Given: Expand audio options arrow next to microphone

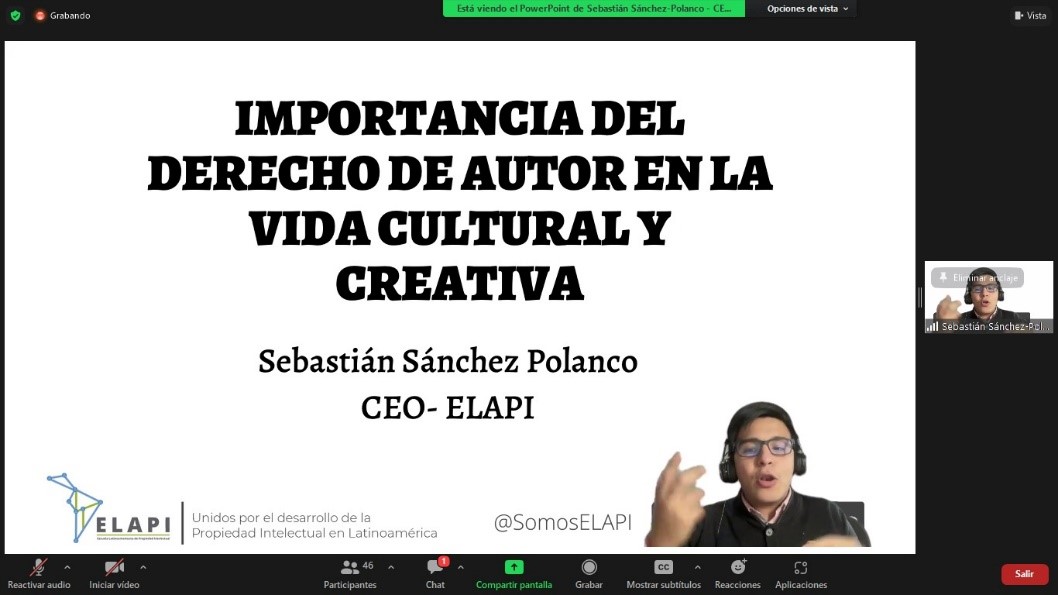Looking at the screenshot, I should pyautogui.click(x=67, y=567).
